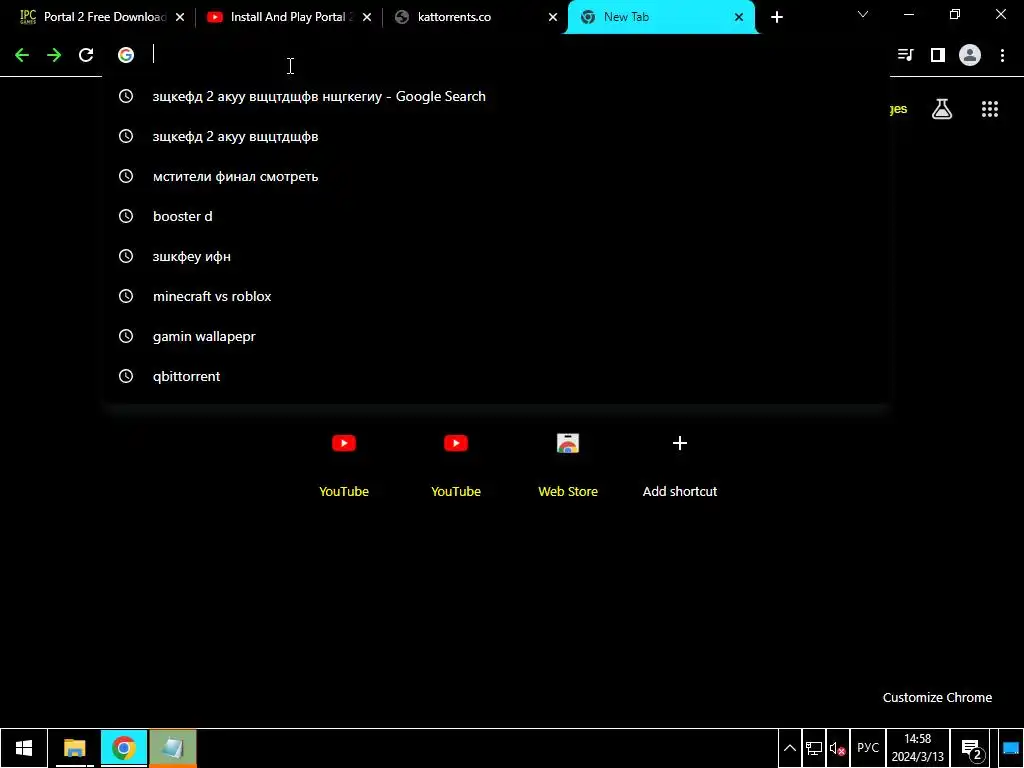Click clock icon beside 'minecraft vs roblox'
The height and width of the screenshot is (768, 1024).
pos(126,296)
